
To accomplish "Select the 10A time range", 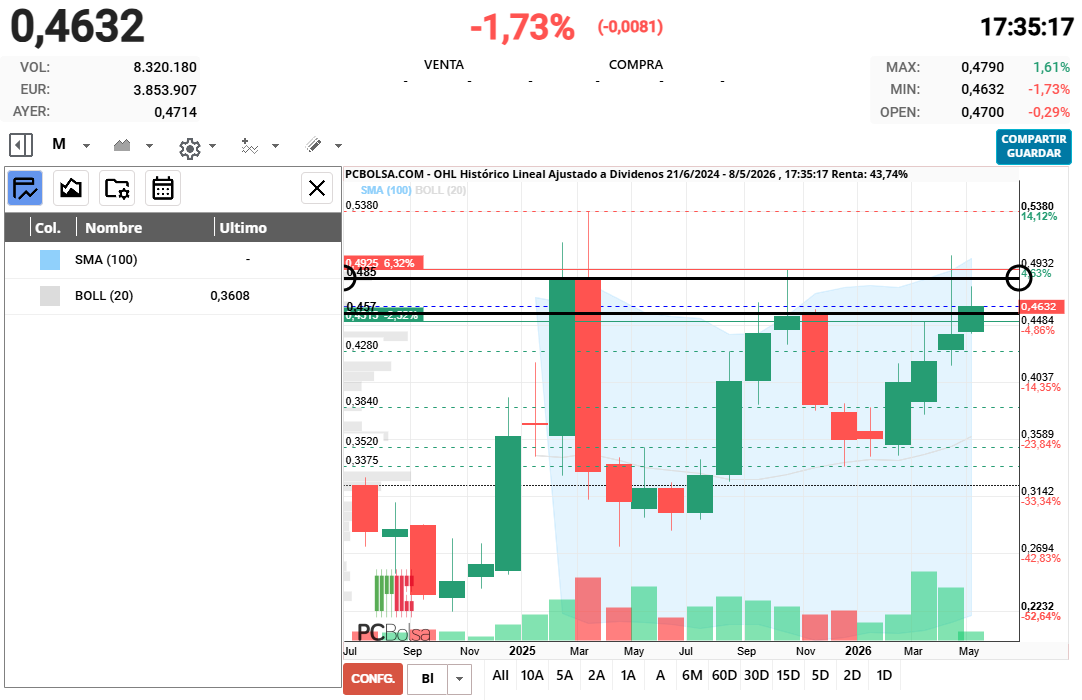I will [532, 675].
